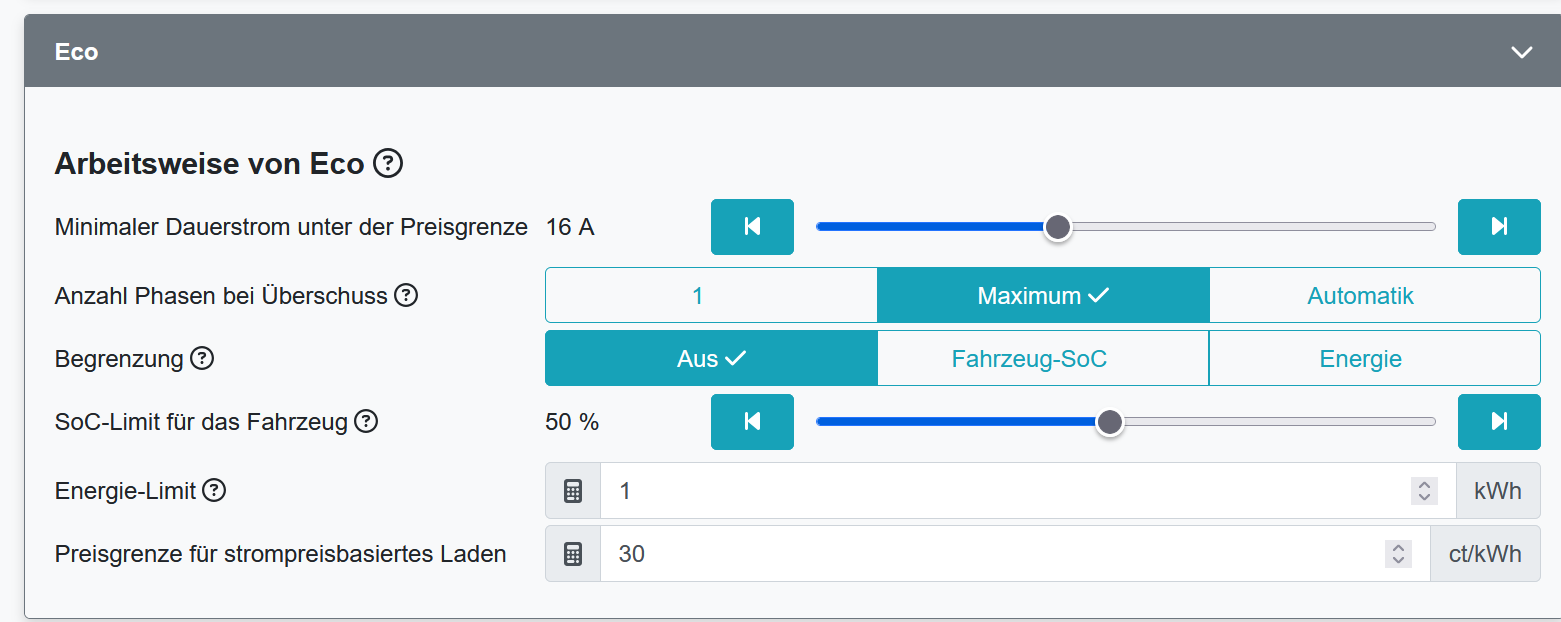This screenshot has height=622, width=1561.
Task: Increase Minimaler Dauerstrom with the skip-forward button
Action: tap(1498, 227)
